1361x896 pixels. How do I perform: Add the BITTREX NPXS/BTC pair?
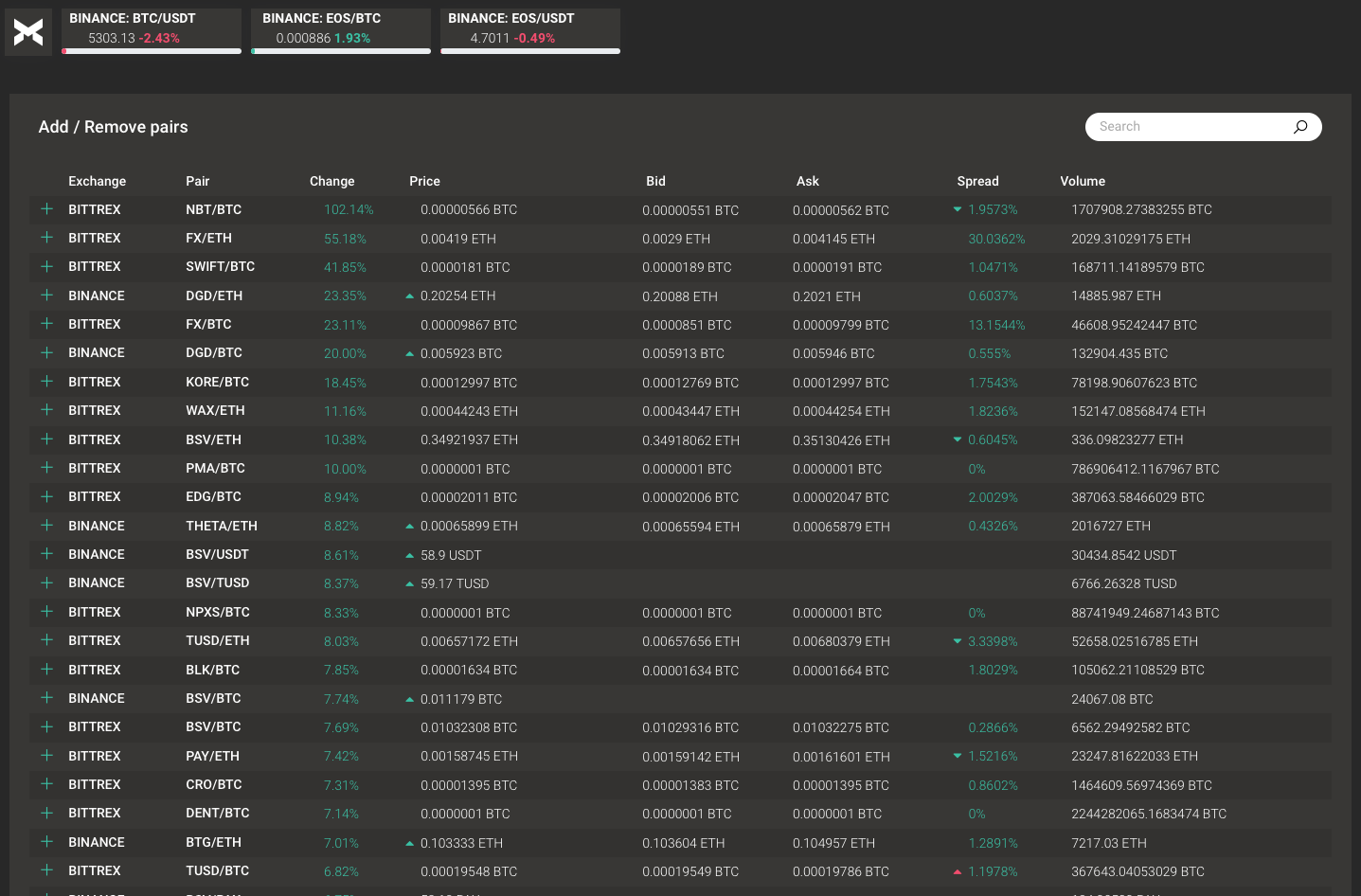(x=46, y=612)
